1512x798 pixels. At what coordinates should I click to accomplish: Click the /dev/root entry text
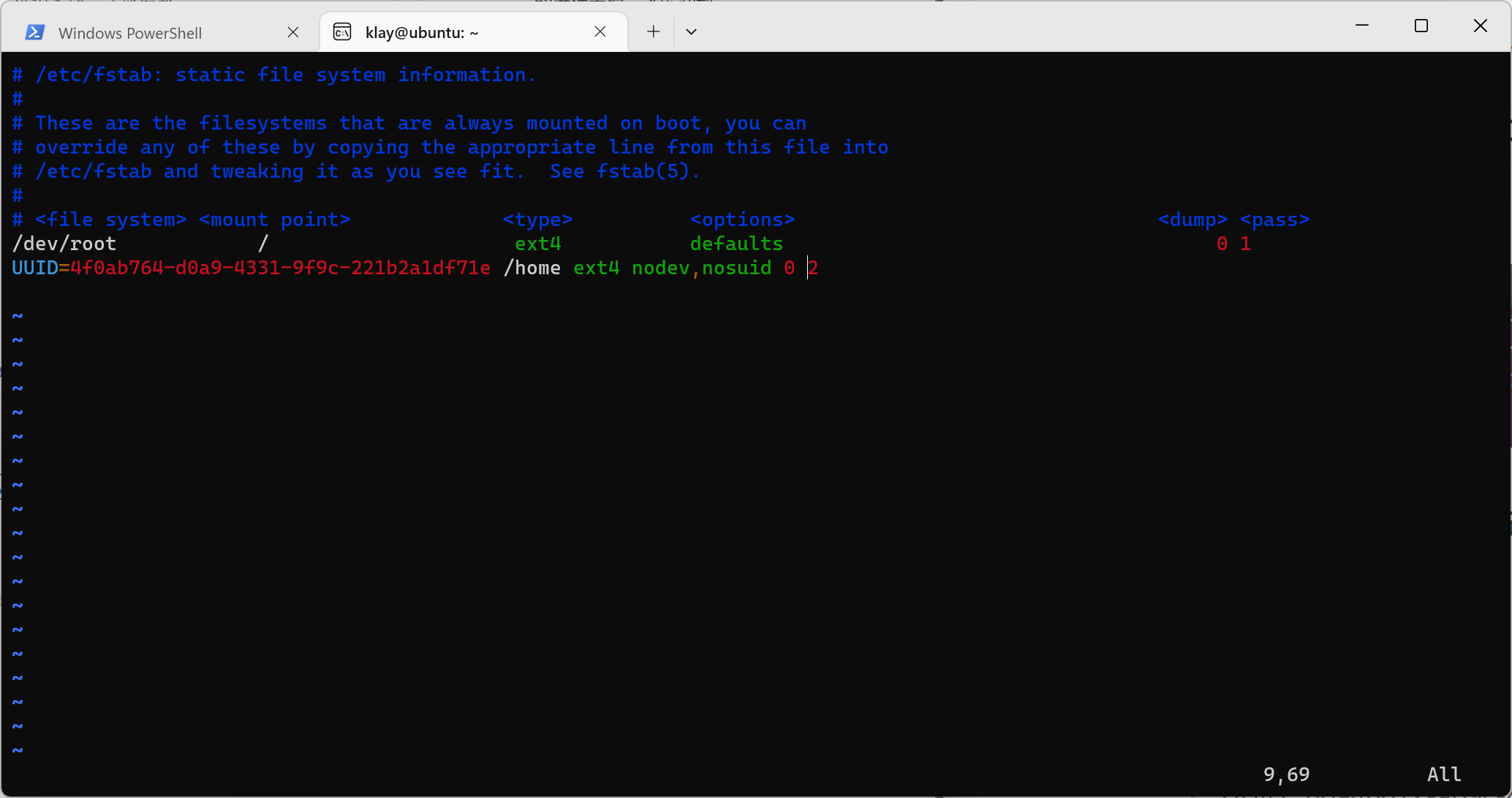tap(64, 244)
